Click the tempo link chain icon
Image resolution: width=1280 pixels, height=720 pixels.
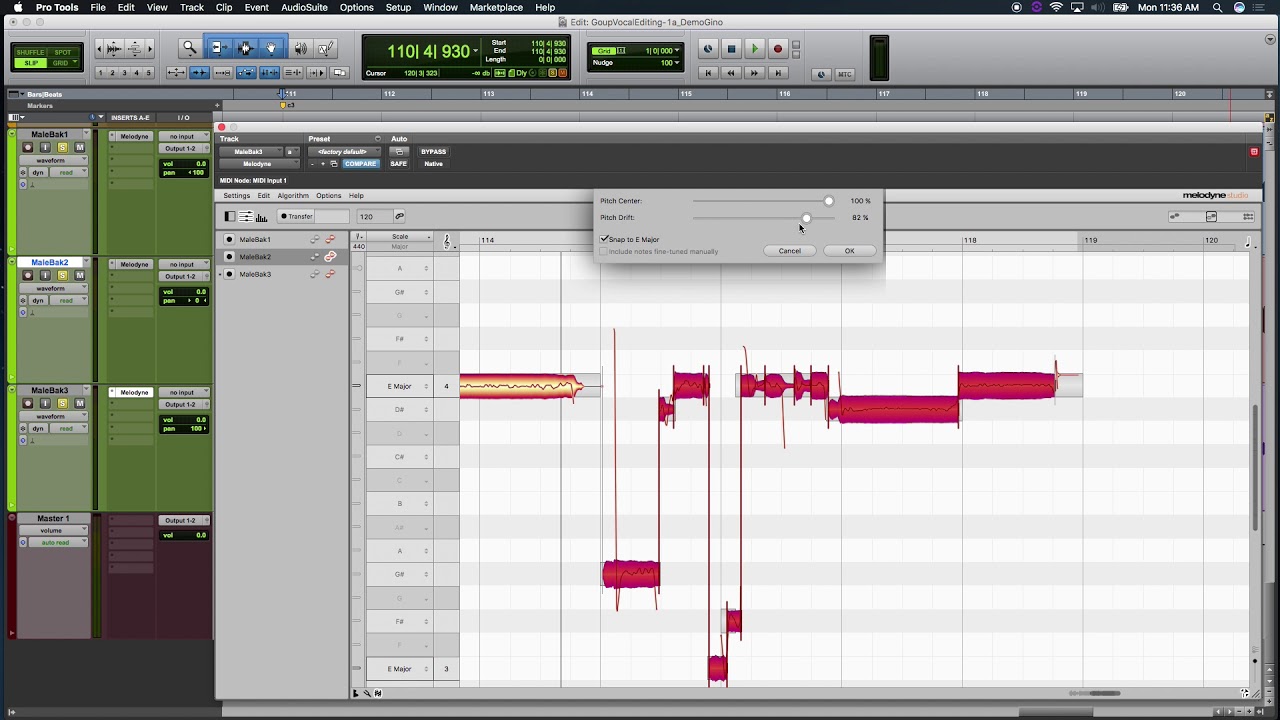pos(399,216)
